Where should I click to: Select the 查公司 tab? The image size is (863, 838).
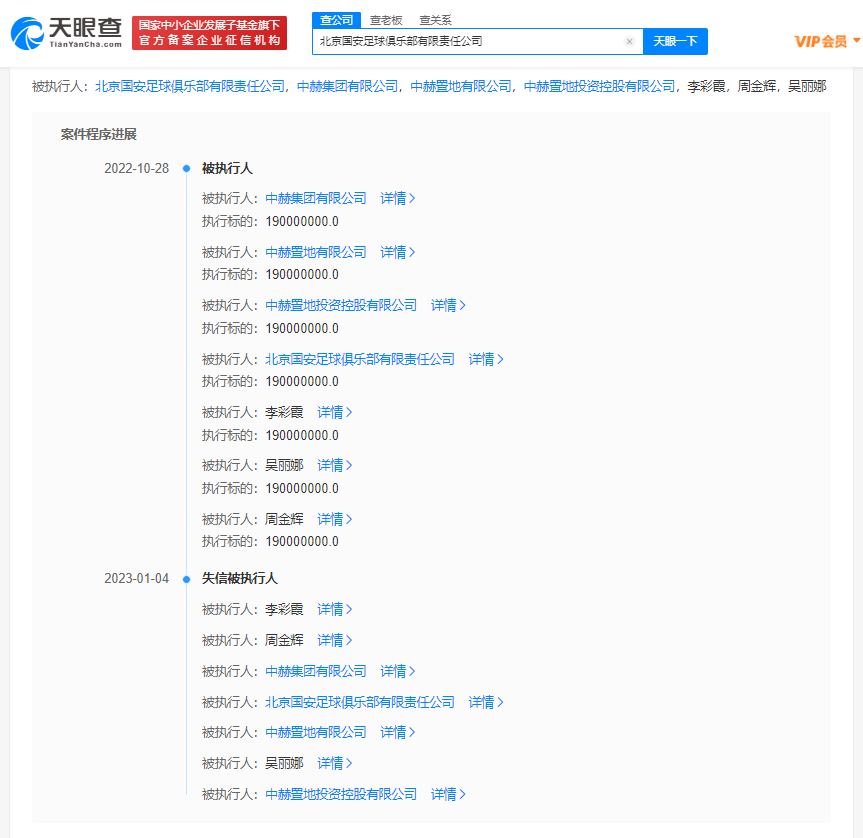point(336,19)
